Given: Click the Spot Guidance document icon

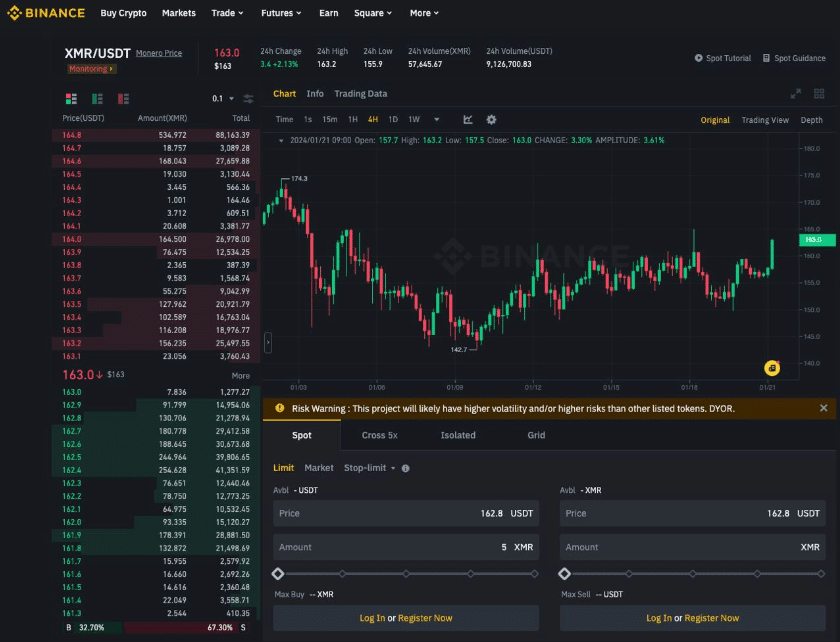Looking at the screenshot, I should click(766, 58).
